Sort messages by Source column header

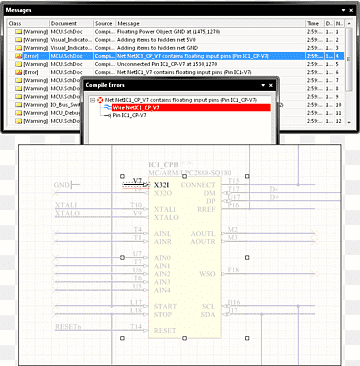104,24
